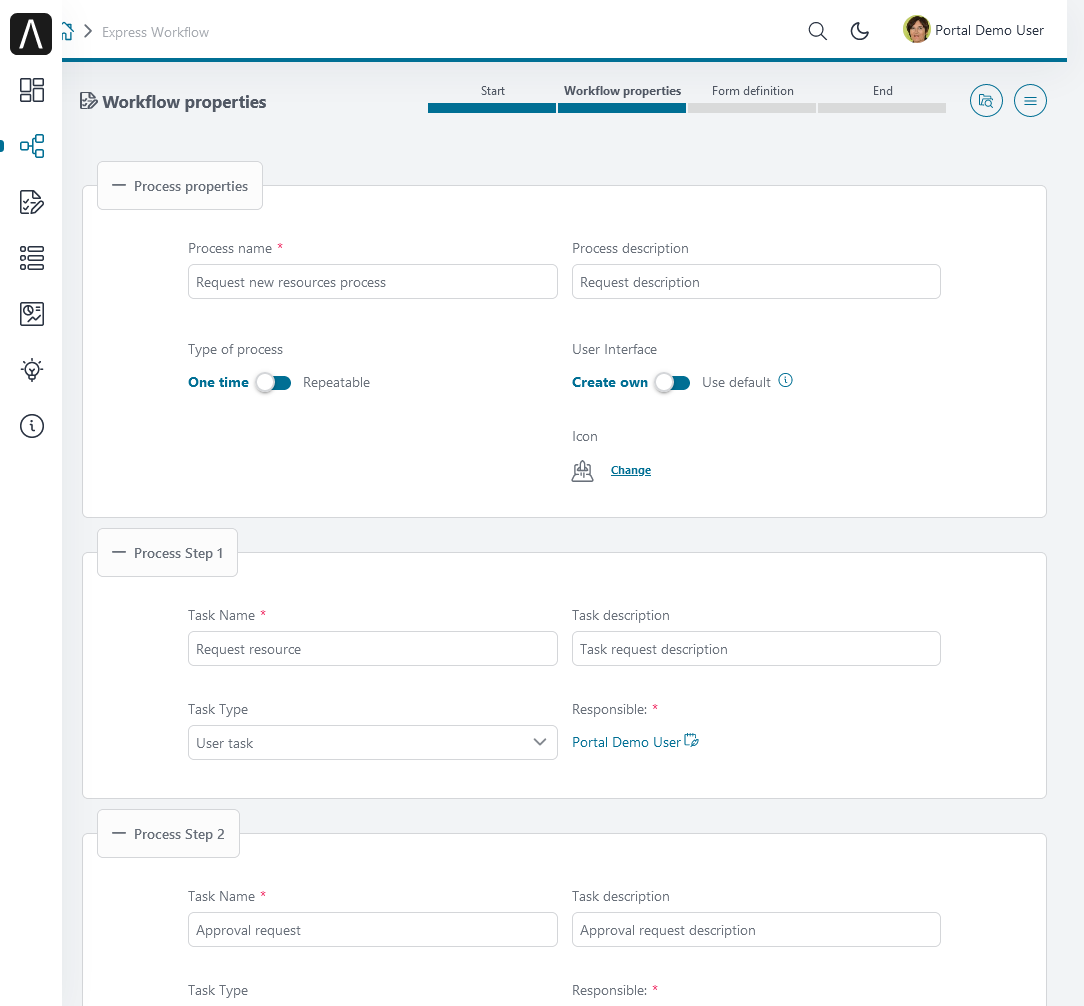Open the task checklist sidebar icon
The image size is (1084, 1006).
[32, 202]
